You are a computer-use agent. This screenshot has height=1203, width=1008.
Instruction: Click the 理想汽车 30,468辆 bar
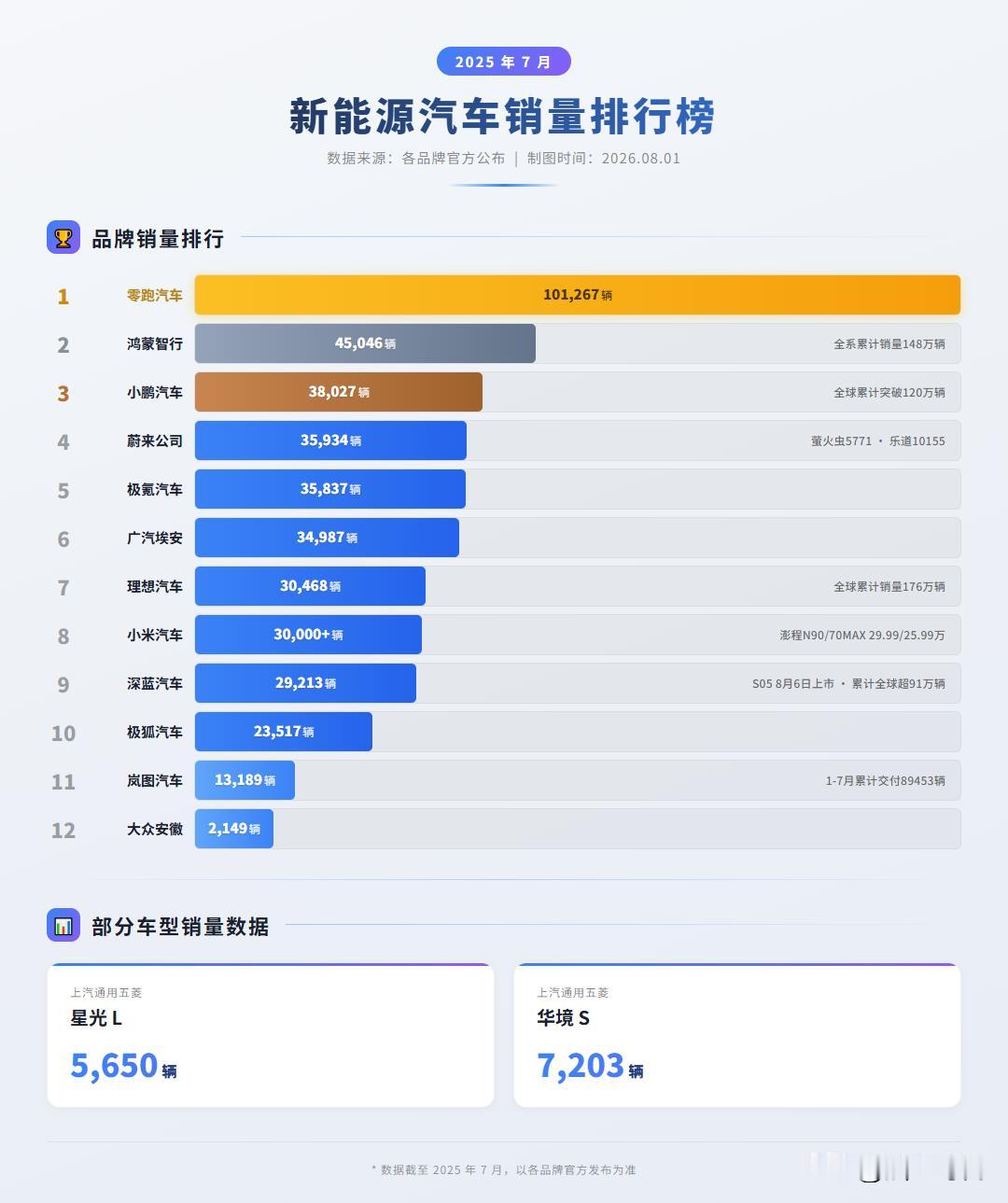tap(310, 586)
